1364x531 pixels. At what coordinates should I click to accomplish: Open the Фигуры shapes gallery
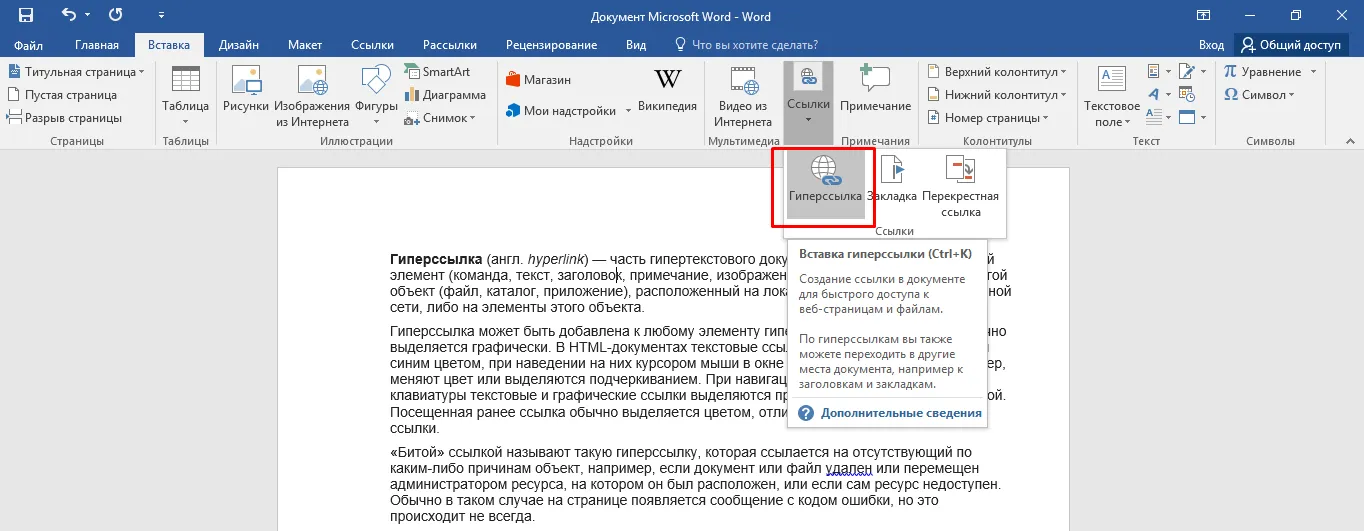[376, 96]
